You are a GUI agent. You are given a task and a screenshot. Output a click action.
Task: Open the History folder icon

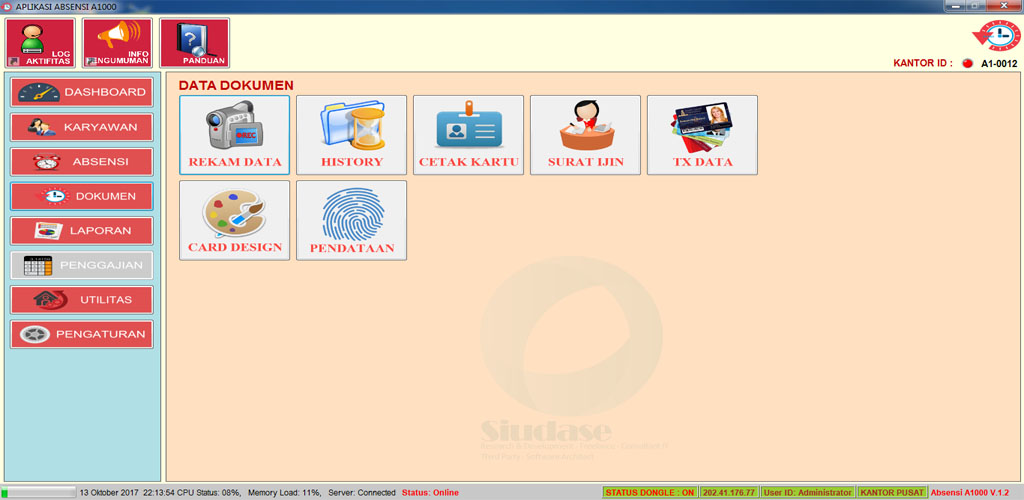pyautogui.click(x=351, y=135)
